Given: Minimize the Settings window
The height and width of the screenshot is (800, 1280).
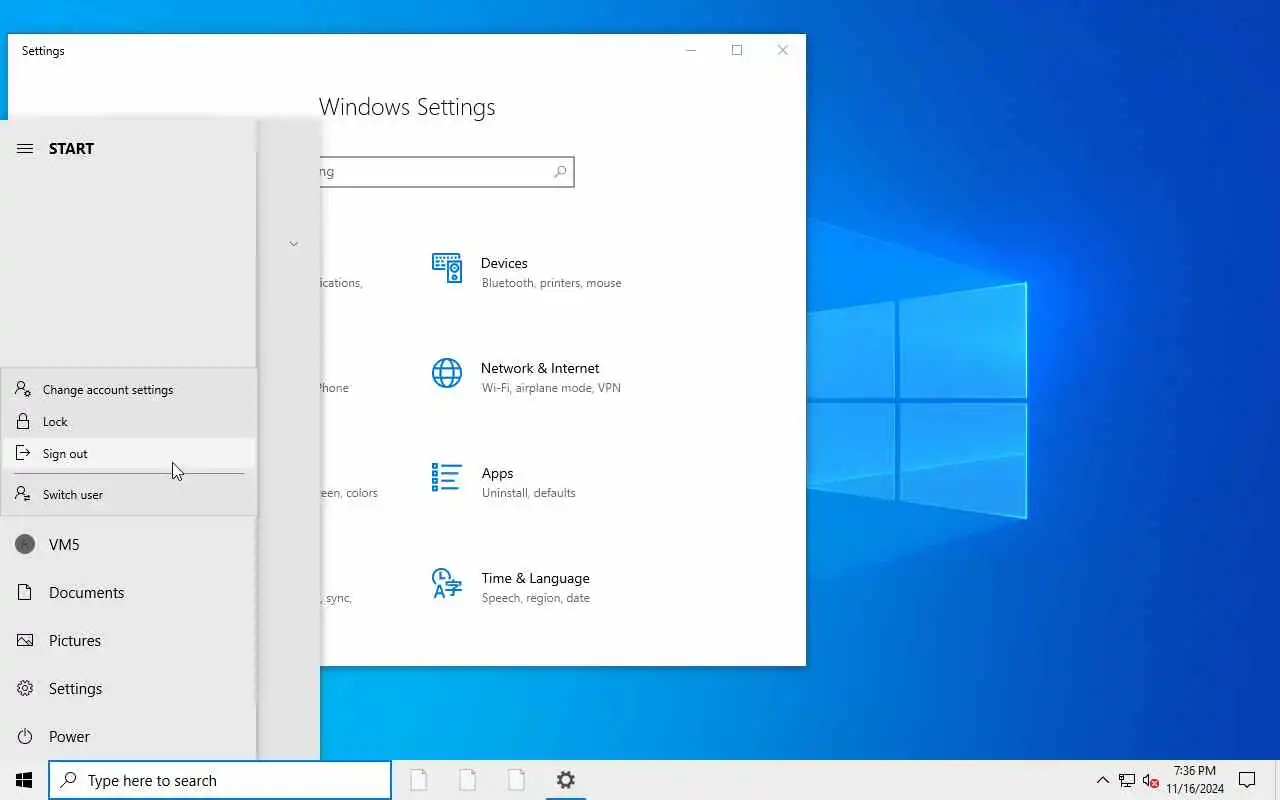Looking at the screenshot, I should (691, 50).
